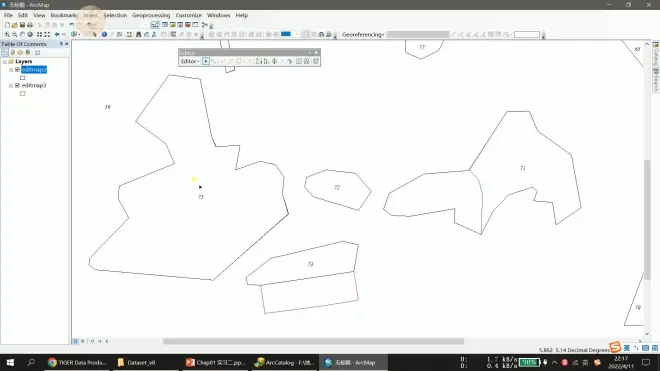Select the editmap3 layer name
The image size is (660, 371).
(x=34, y=85)
